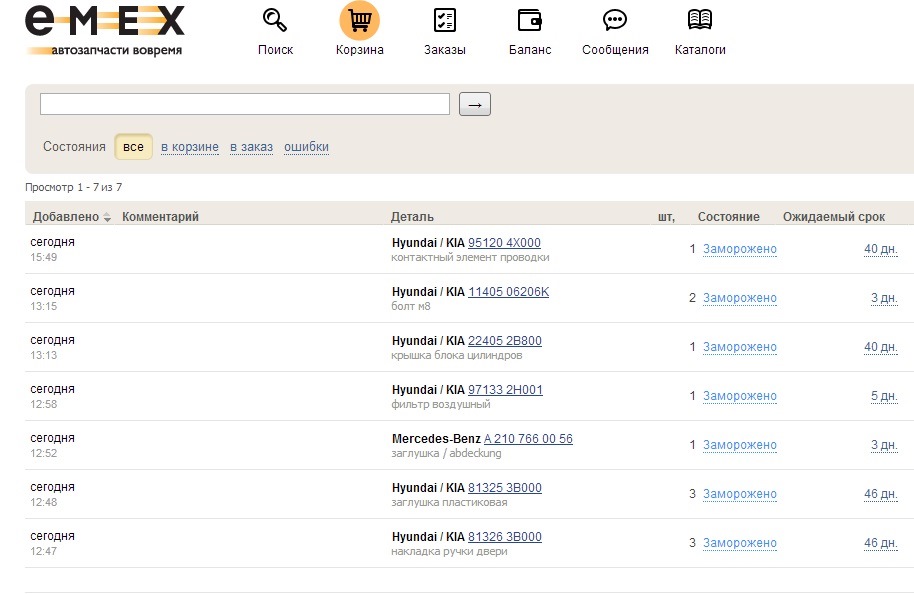Click the Деталь column header
The height and width of the screenshot is (594, 914).
pyautogui.click(x=412, y=217)
